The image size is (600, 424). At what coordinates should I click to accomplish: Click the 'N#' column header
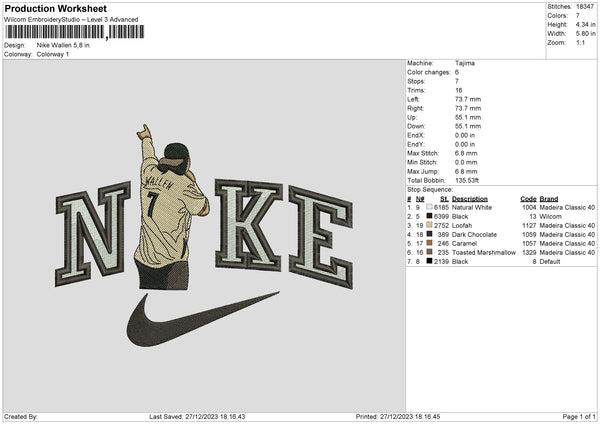[x=420, y=199]
